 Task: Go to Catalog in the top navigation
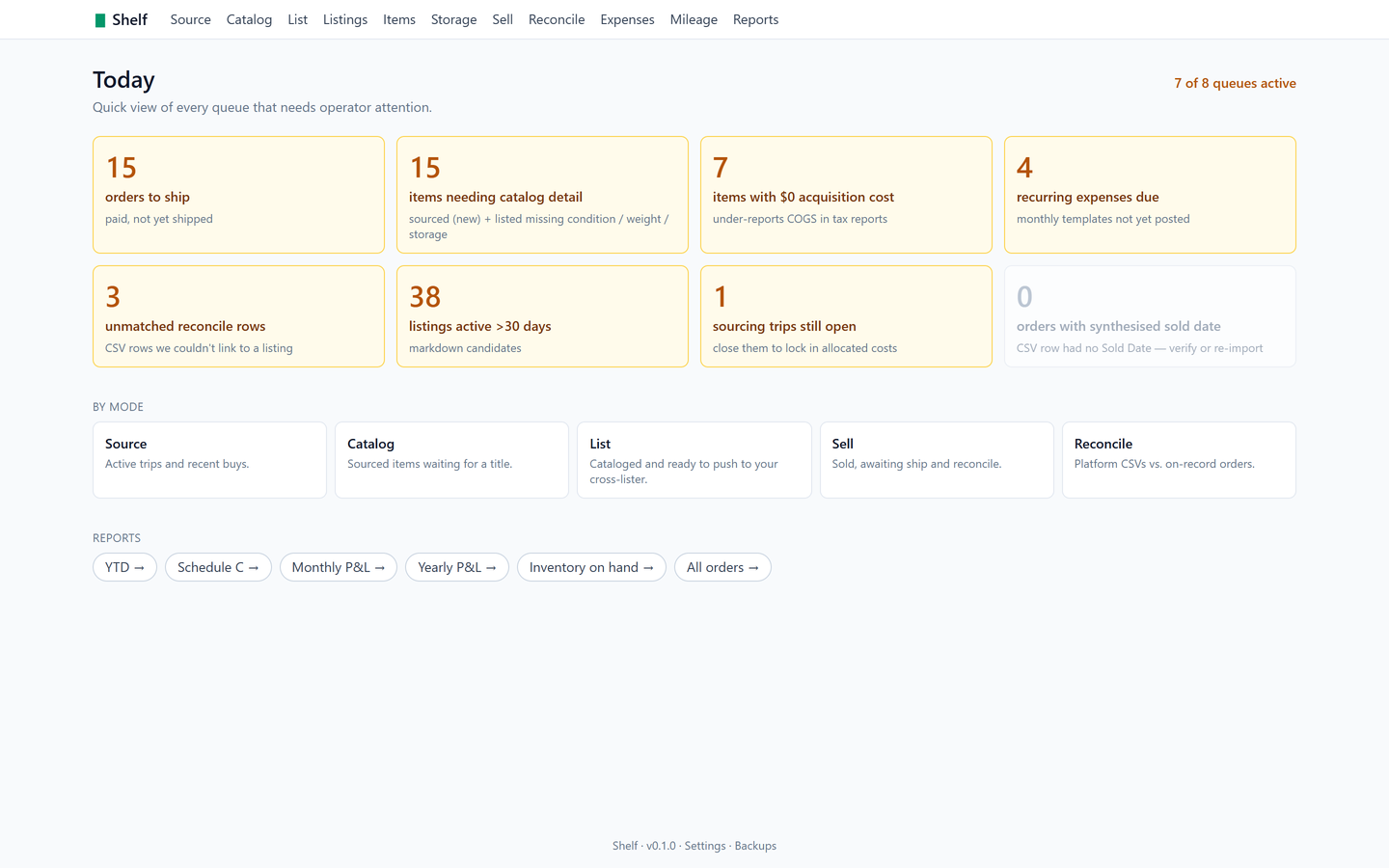(x=249, y=19)
